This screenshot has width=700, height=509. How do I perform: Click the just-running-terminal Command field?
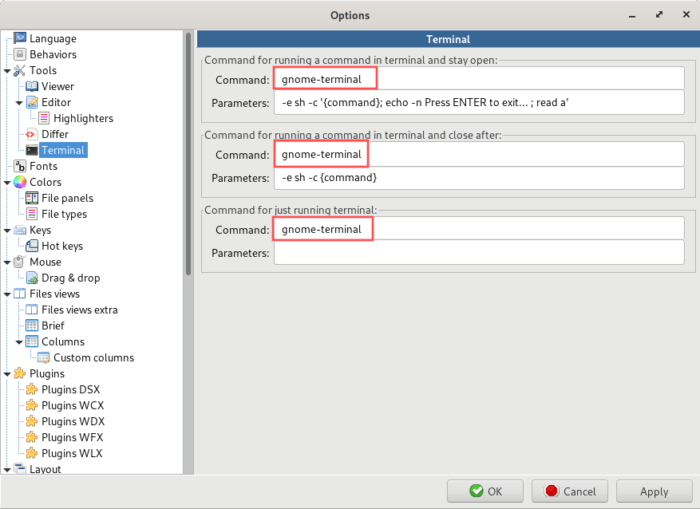click(x=479, y=229)
